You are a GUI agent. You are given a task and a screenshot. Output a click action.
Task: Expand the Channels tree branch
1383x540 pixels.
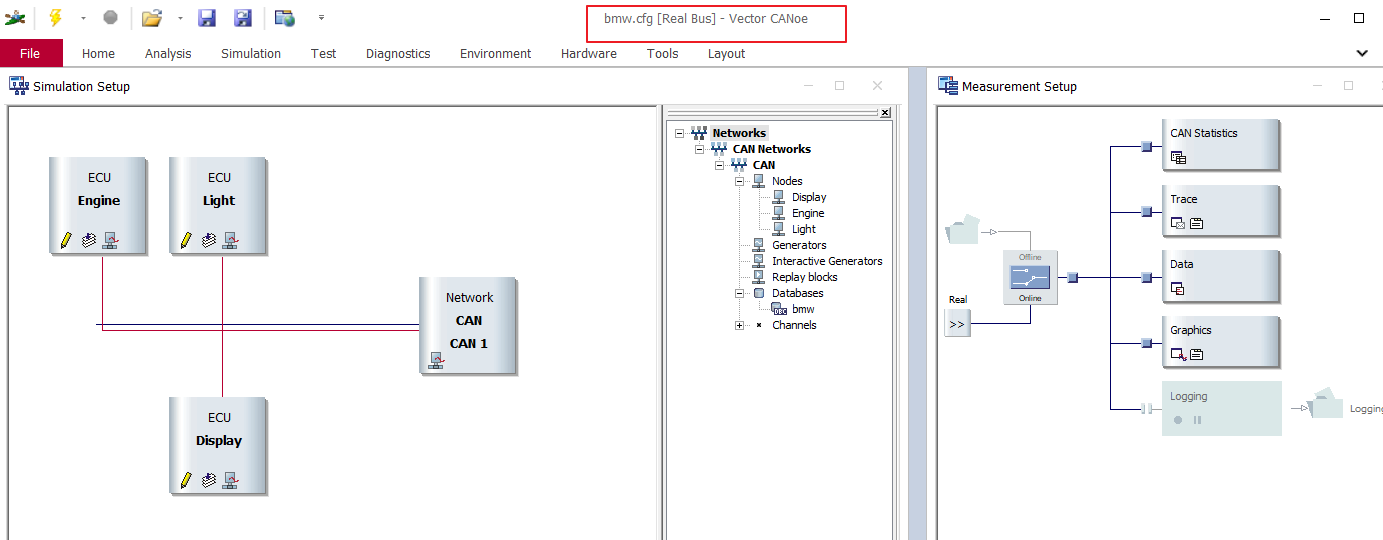click(x=739, y=325)
